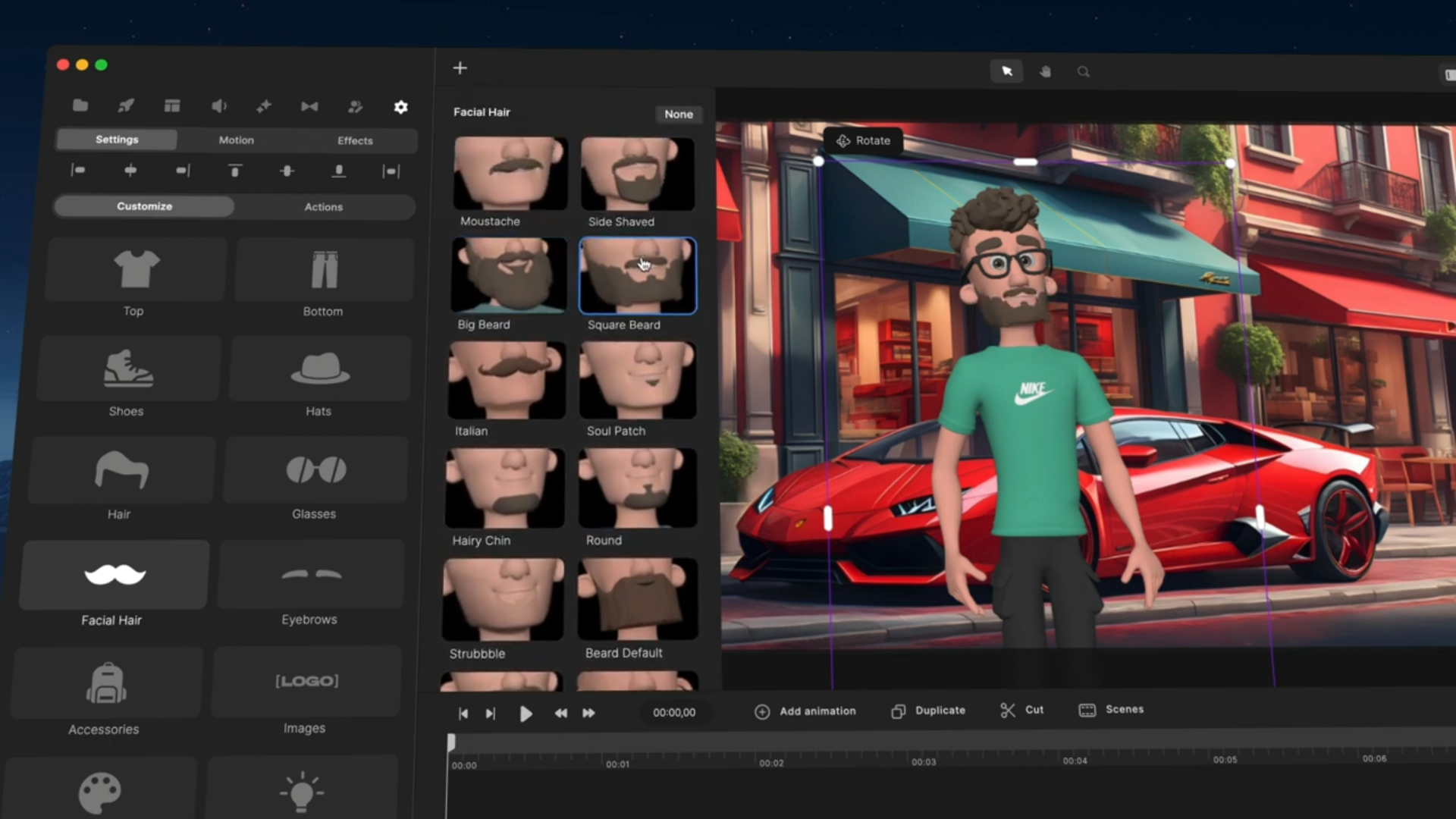Align object to left edge

[x=78, y=170]
